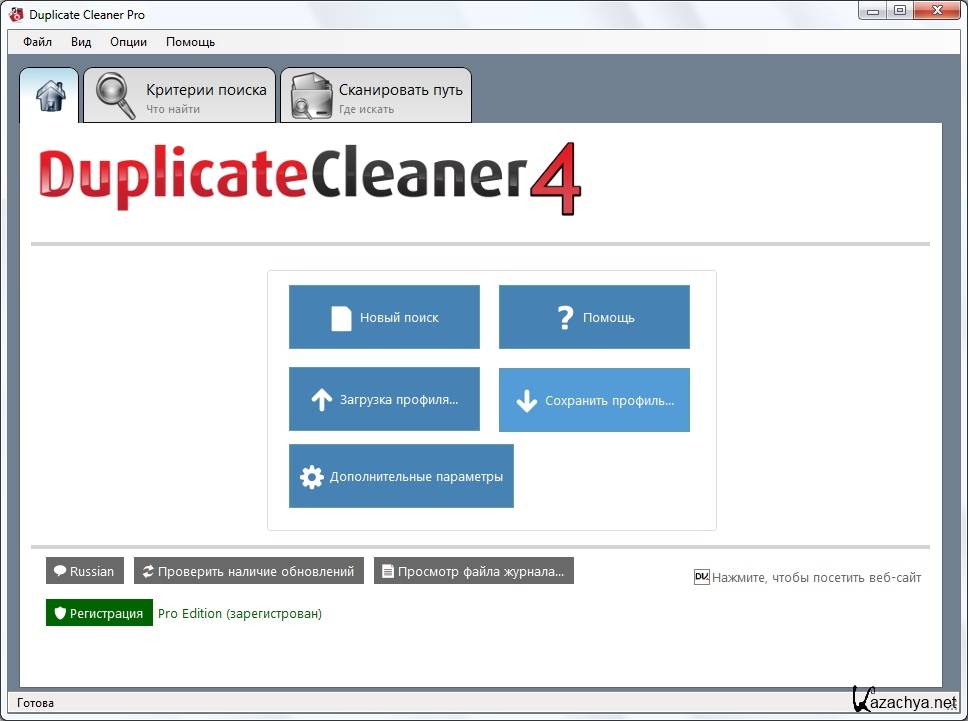This screenshot has height=721, width=968.
Task: Click the gear icon for Дополнительные параметры
Action: pos(312,477)
